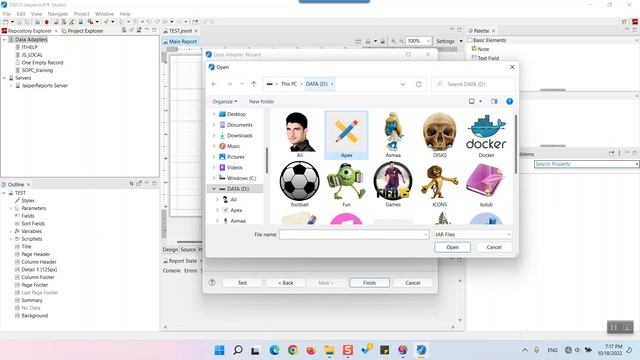Click This PC in address bar

point(289,84)
